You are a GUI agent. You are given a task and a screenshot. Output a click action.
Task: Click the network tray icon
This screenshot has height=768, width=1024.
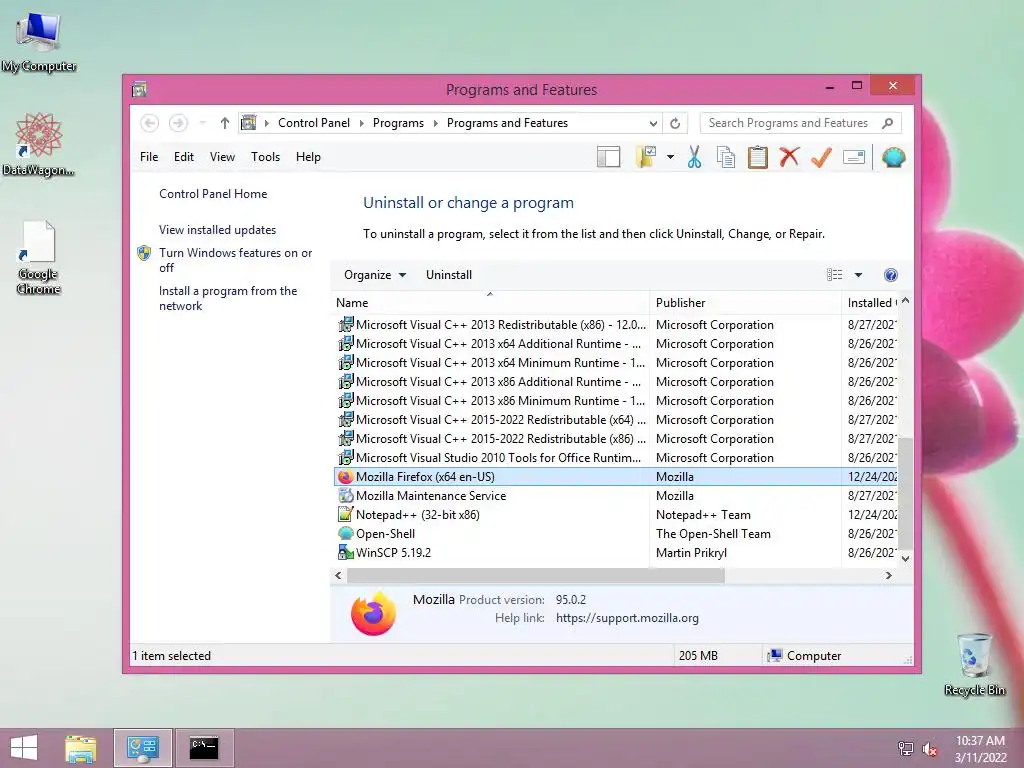906,748
